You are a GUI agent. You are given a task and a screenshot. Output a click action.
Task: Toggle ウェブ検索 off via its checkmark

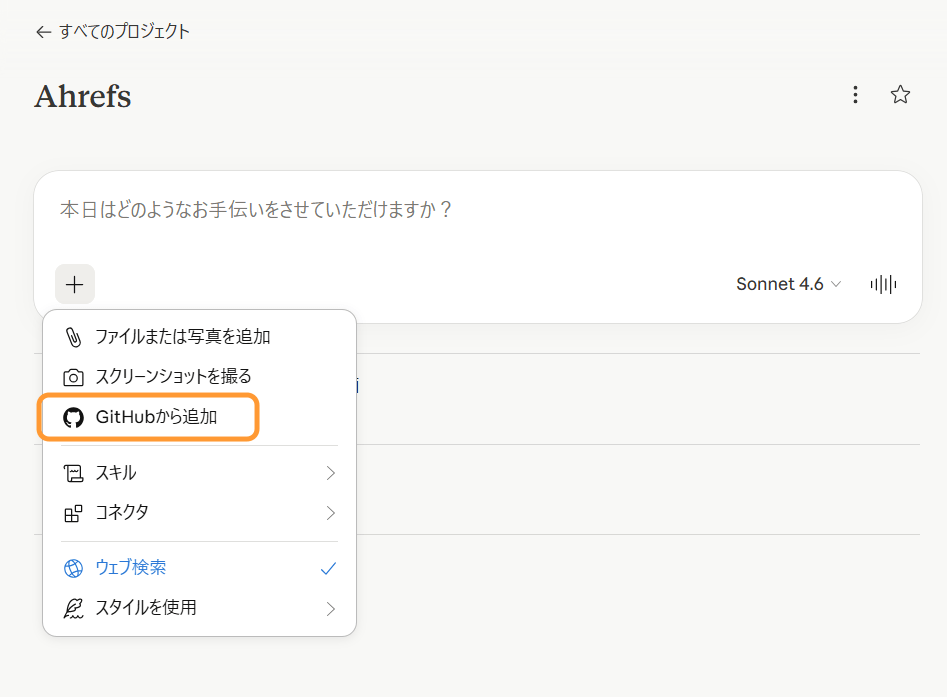329,568
